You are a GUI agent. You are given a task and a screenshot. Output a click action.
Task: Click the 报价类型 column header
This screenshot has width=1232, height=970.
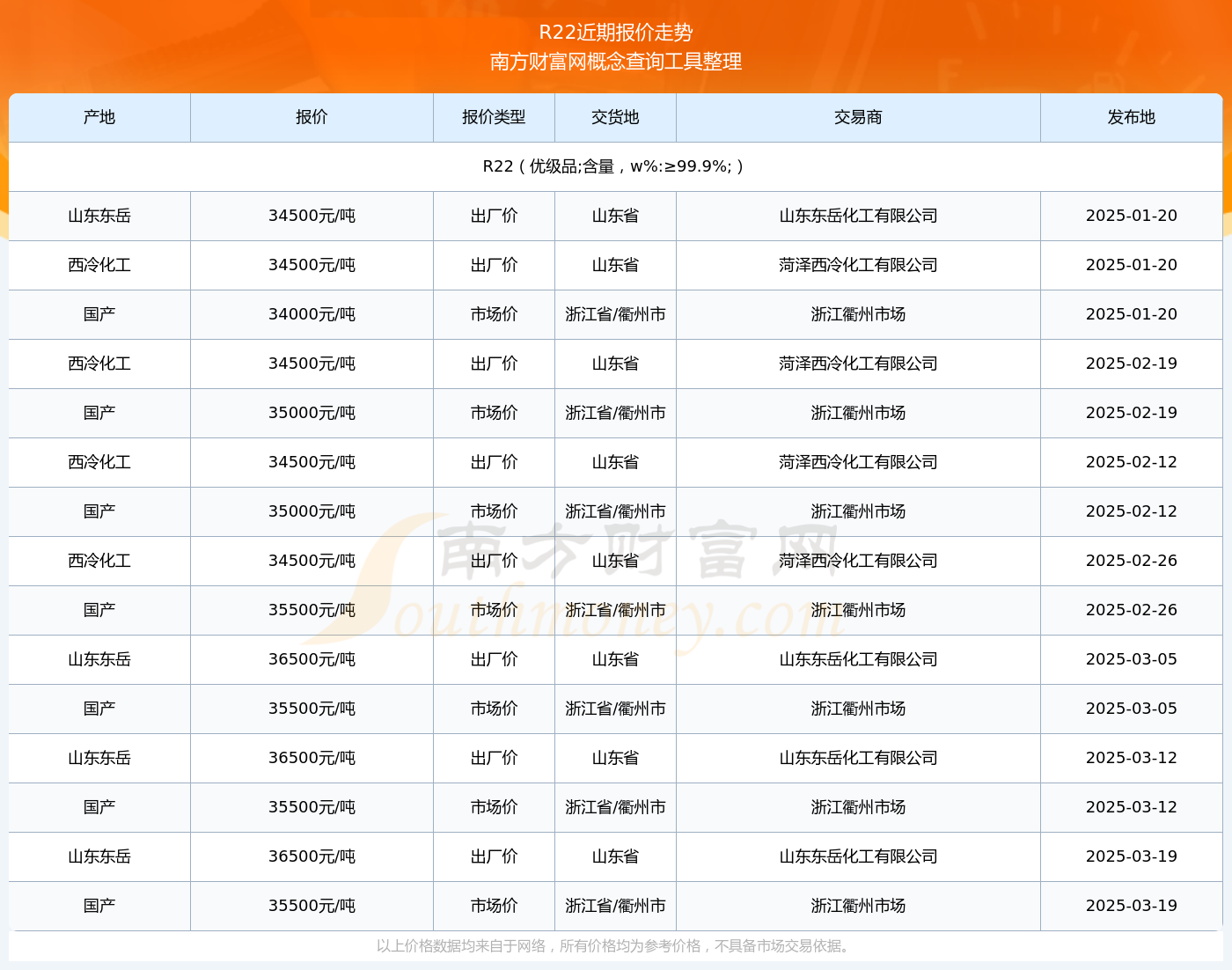click(x=494, y=117)
